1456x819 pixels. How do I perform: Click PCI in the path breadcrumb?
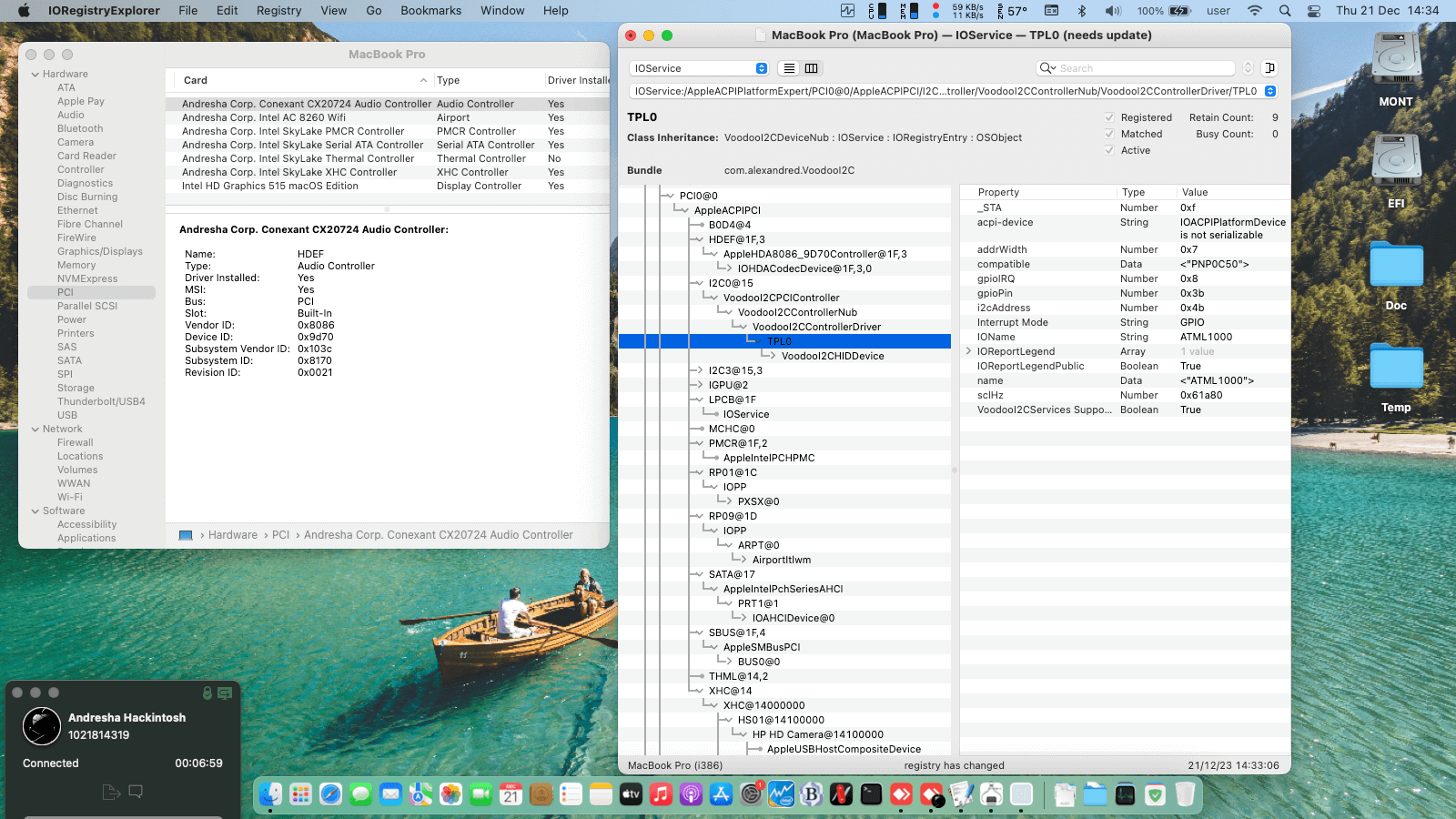280,535
